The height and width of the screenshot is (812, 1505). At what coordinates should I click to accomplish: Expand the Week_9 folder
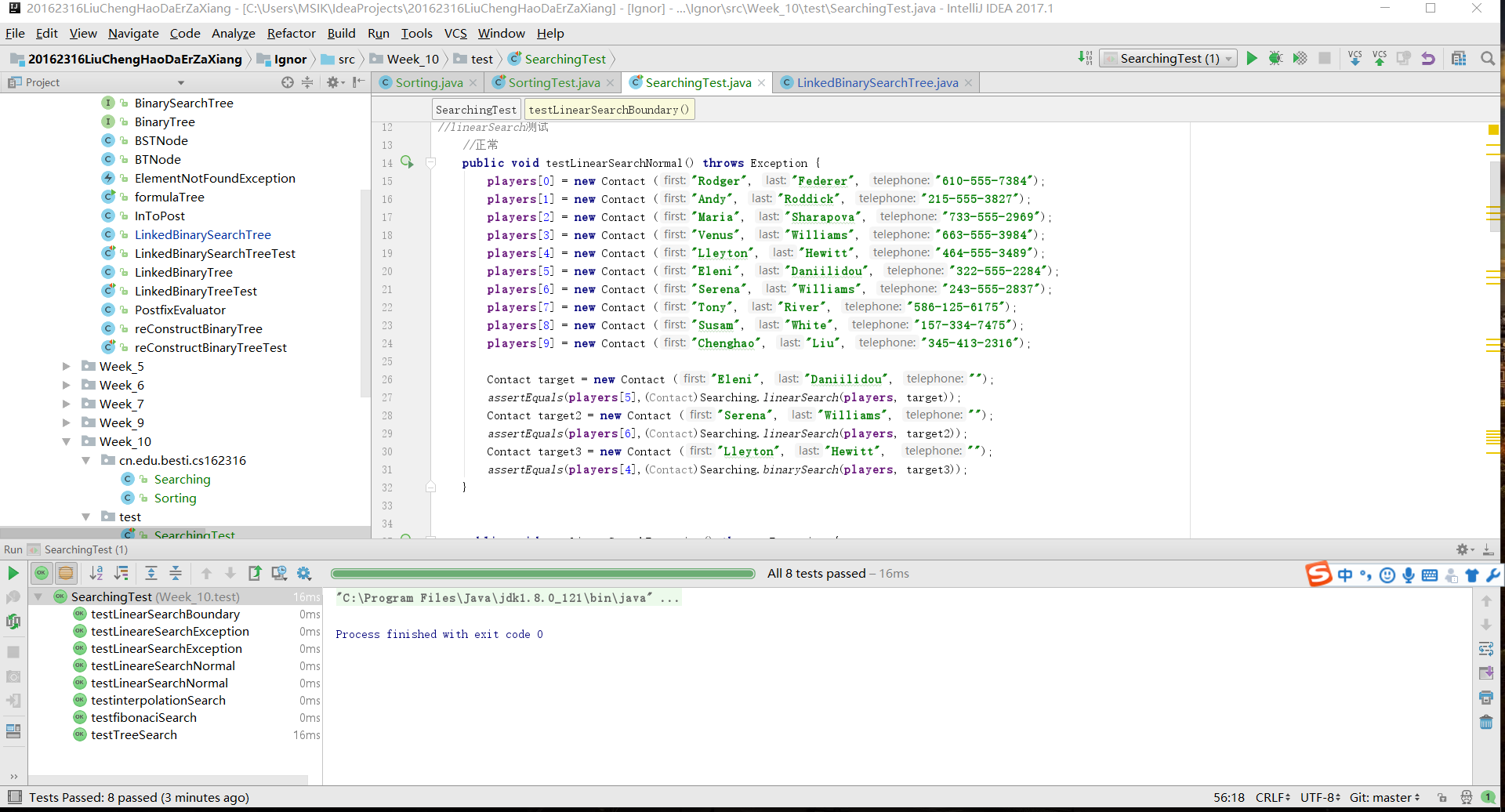(67, 422)
